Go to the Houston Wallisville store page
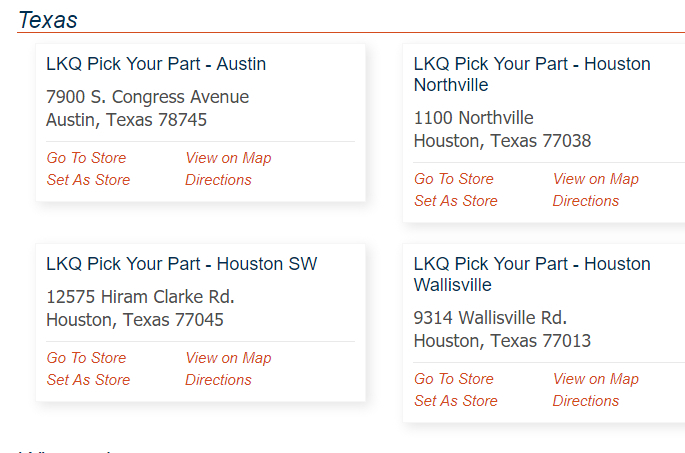The width and height of the screenshot is (685, 453). [454, 379]
